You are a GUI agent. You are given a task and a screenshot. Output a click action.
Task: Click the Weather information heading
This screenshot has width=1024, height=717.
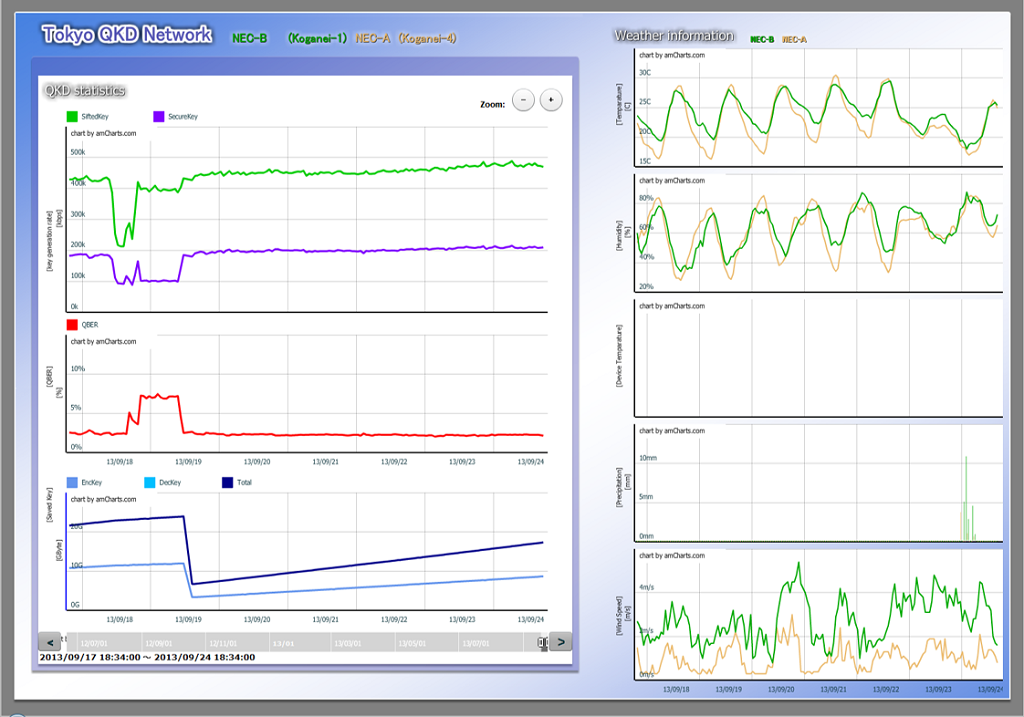click(674, 36)
